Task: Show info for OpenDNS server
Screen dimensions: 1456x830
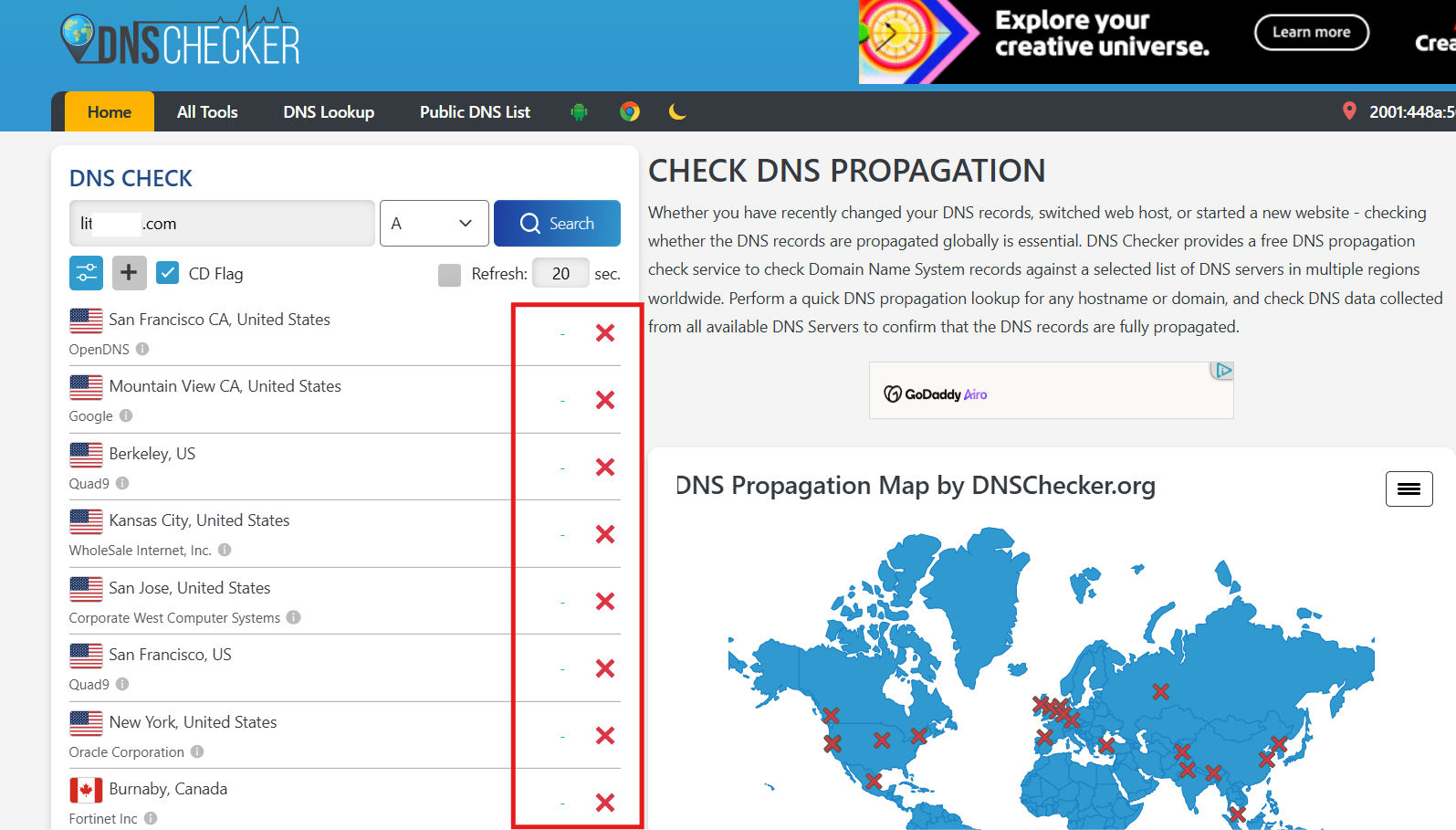Action: click(x=142, y=349)
